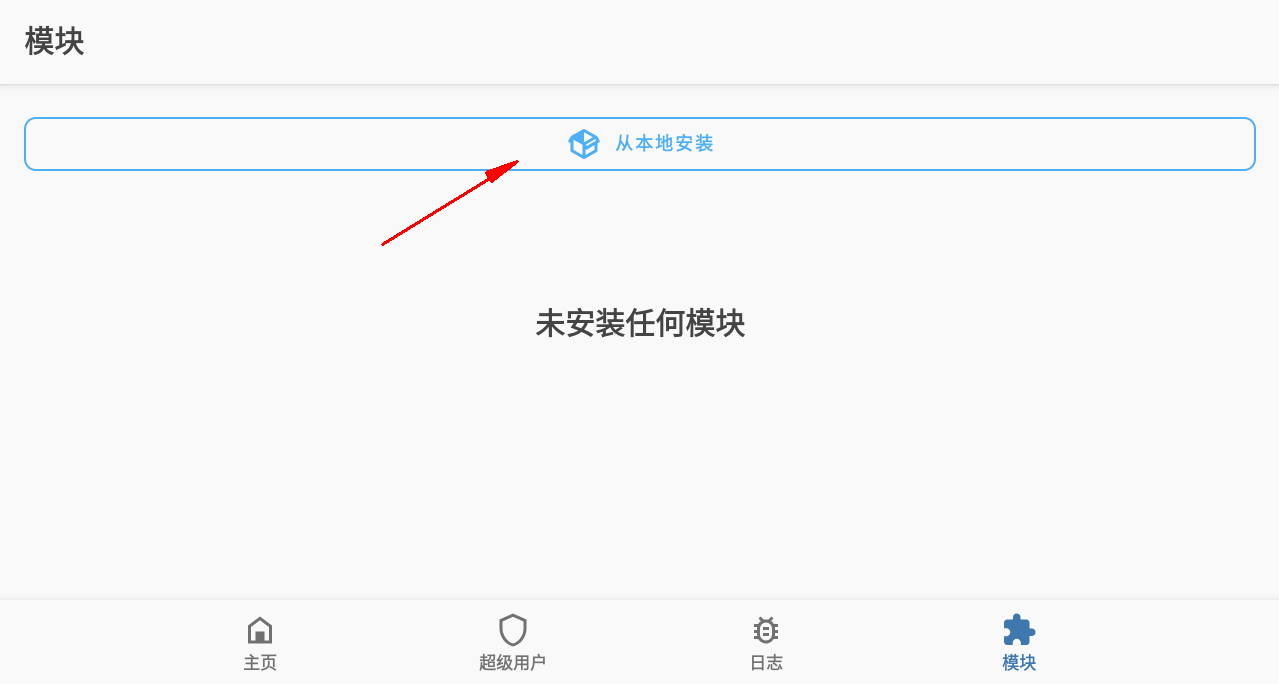1279x684 pixels.
Task: Click the empty header area right of title
Action: pyautogui.click(x=680, y=42)
